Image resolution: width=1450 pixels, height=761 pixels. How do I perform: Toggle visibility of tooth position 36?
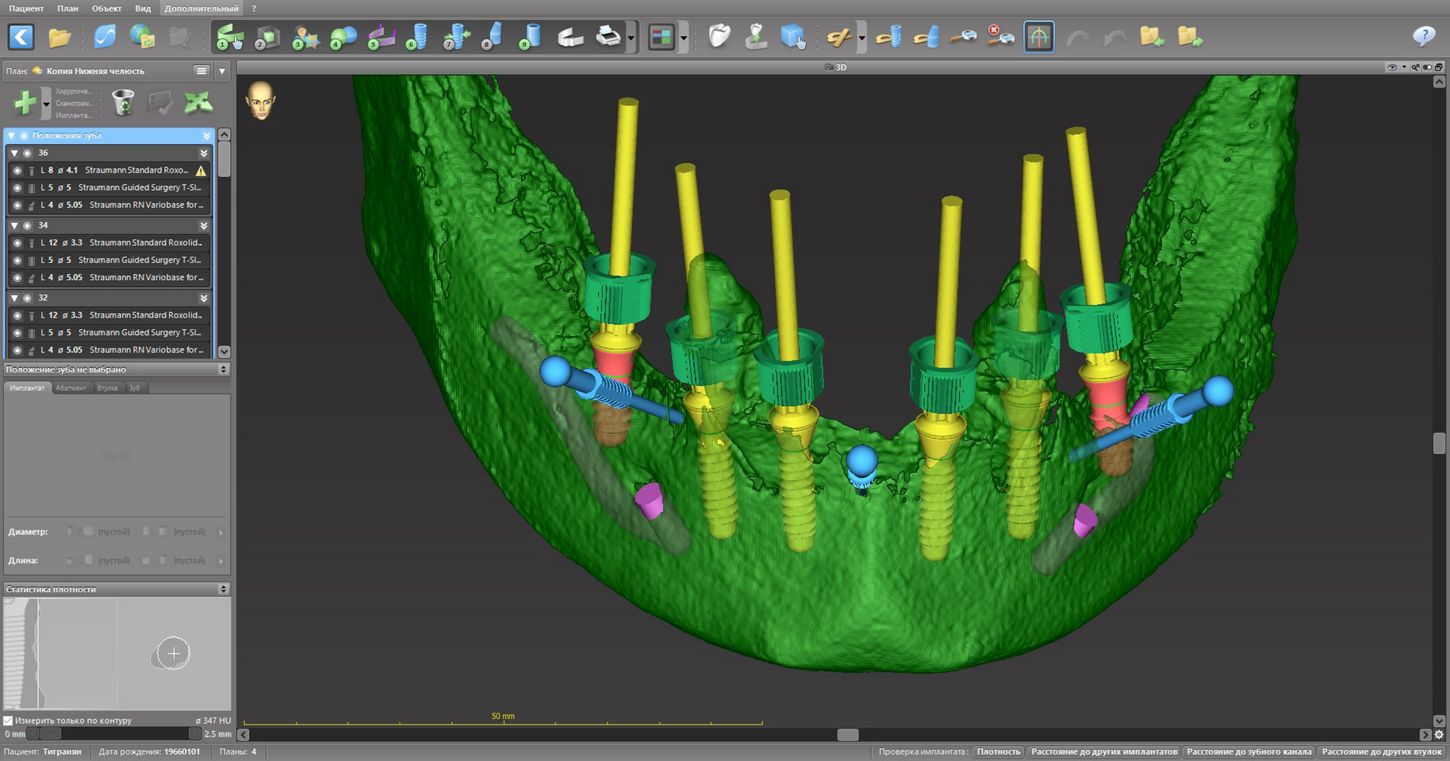click(x=27, y=153)
